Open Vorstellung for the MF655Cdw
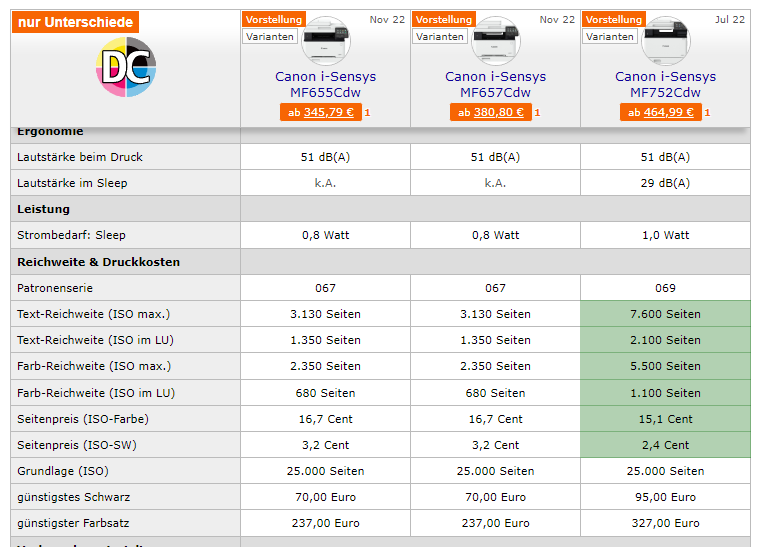This screenshot has height=547, width=779. pyautogui.click(x=274, y=19)
